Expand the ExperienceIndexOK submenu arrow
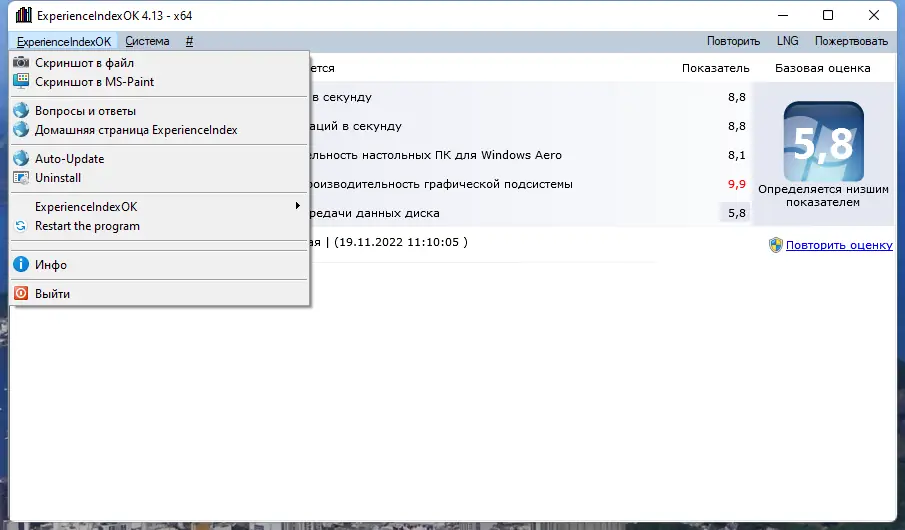This screenshot has height=530, width=905. (x=298, y=206)
